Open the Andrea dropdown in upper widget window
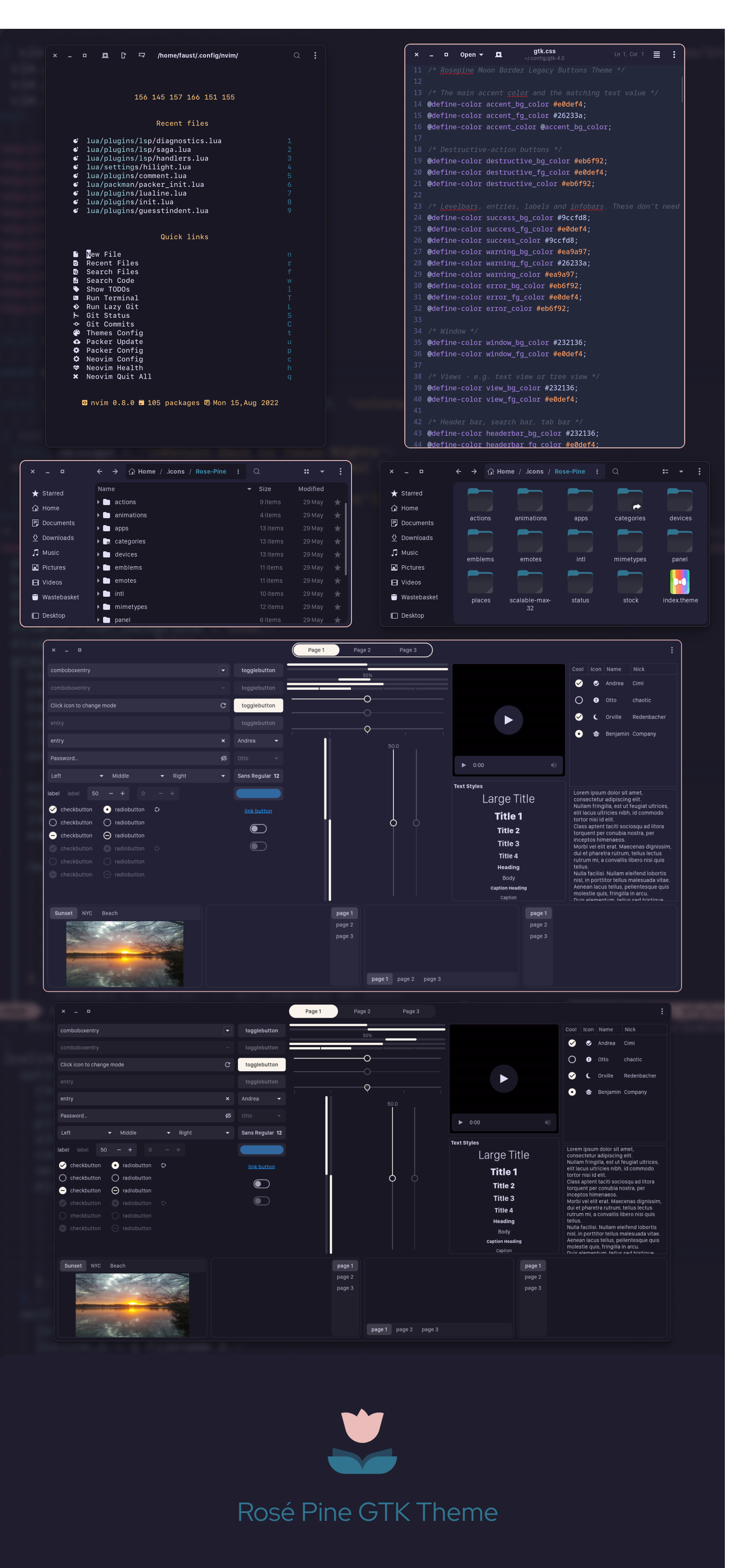Screen dimensions: 755x1568 click(258, 741)
